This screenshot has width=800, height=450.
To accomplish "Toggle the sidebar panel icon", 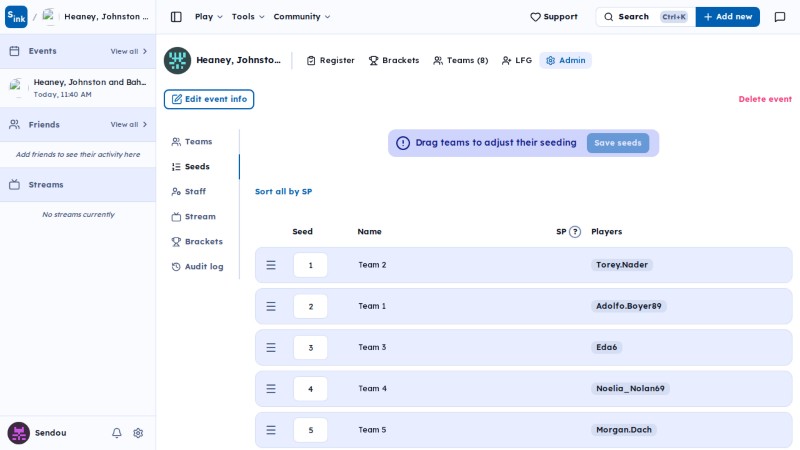I will (176, 17).
